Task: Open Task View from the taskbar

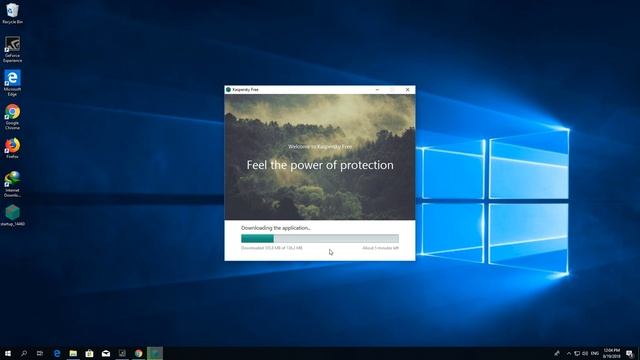Action: 40,353
